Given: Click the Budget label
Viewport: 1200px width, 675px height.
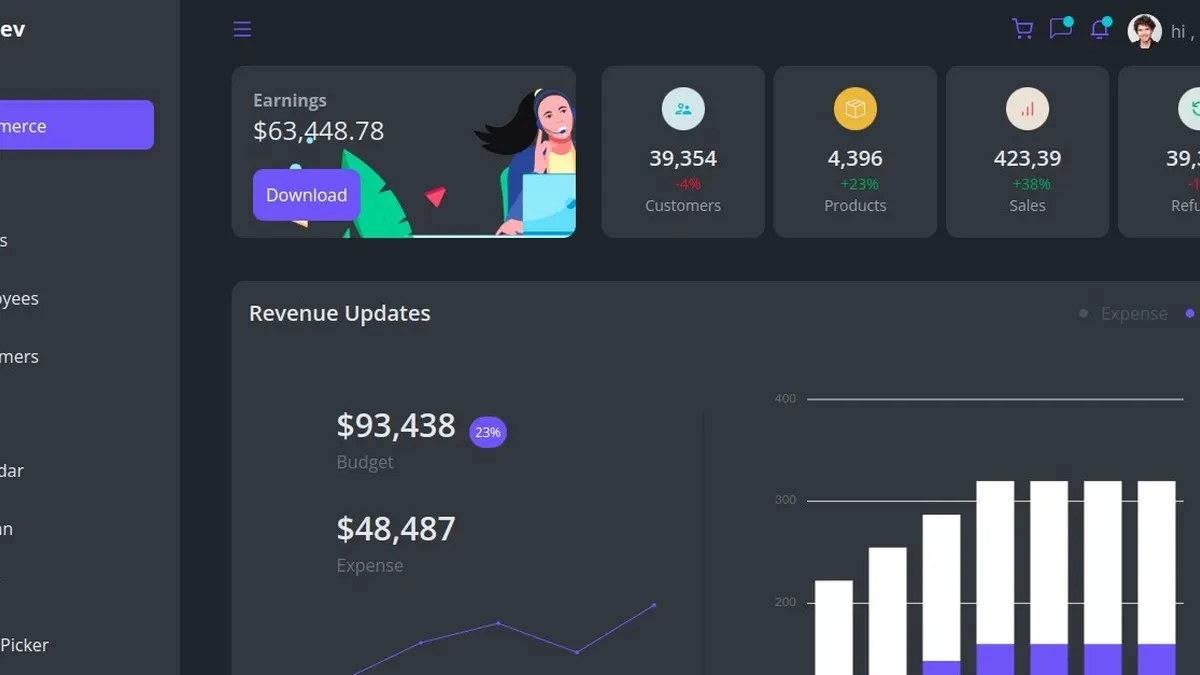Looking at the screenshot, I should (365, 462).
